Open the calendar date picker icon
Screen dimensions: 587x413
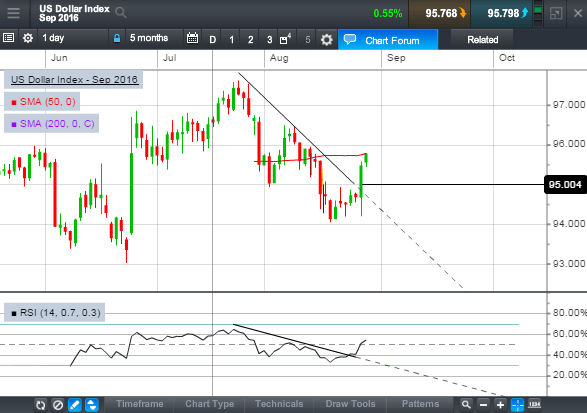[192, 38]
